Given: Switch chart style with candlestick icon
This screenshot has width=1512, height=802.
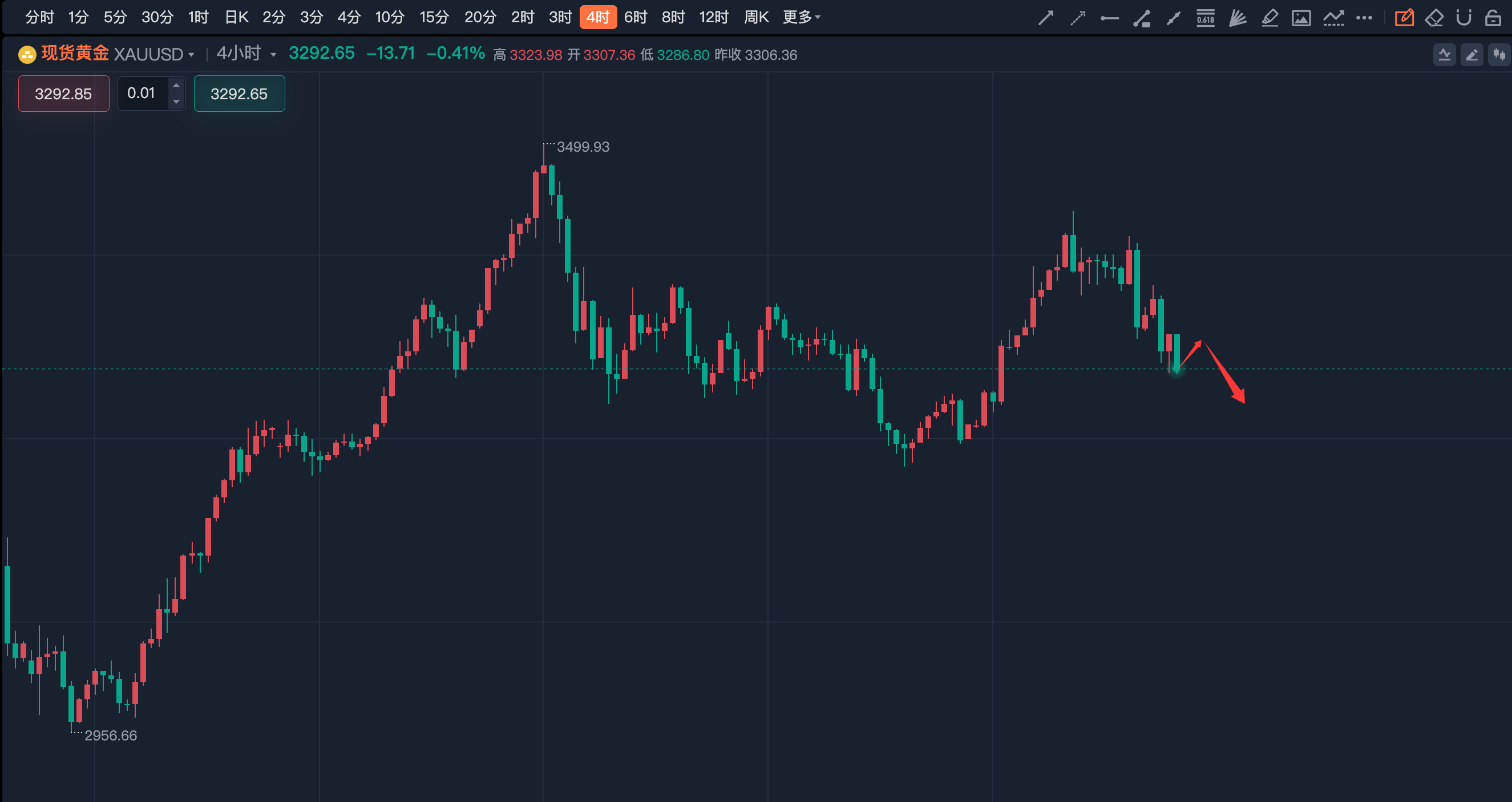Looking at the screenshot, I should point(1499,55).
